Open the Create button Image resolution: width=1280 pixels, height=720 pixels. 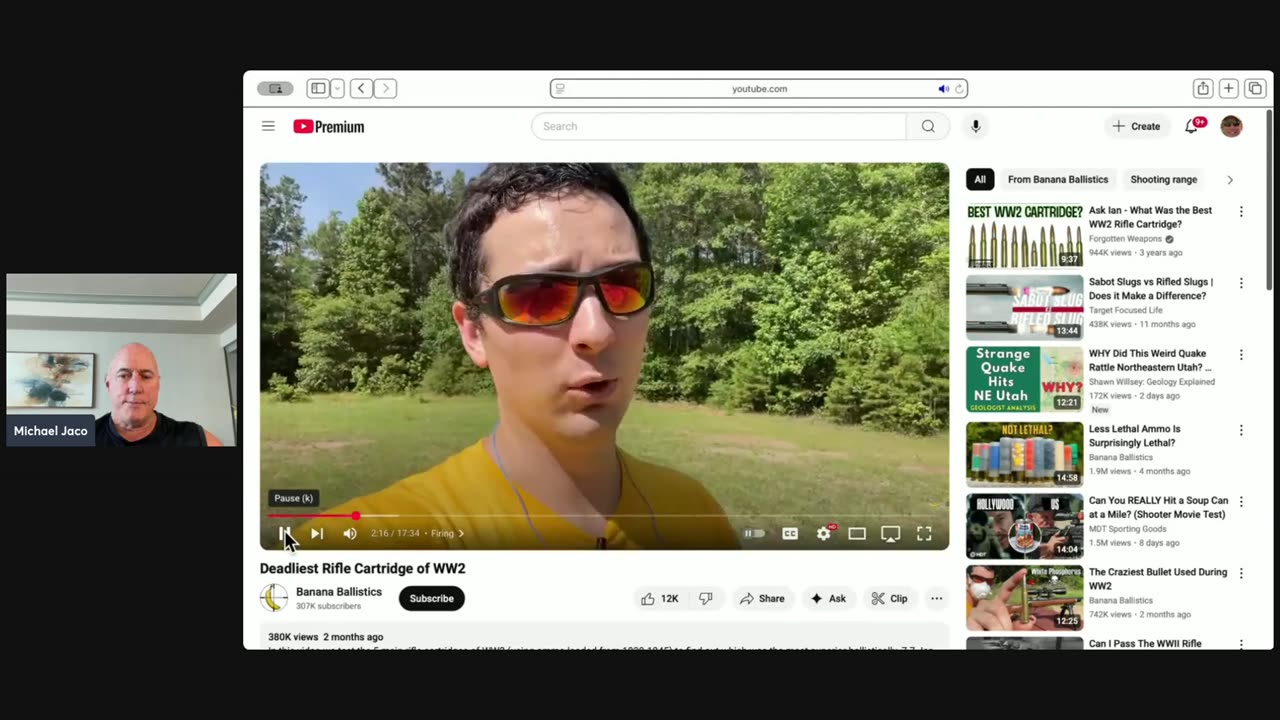point(1136,126)
